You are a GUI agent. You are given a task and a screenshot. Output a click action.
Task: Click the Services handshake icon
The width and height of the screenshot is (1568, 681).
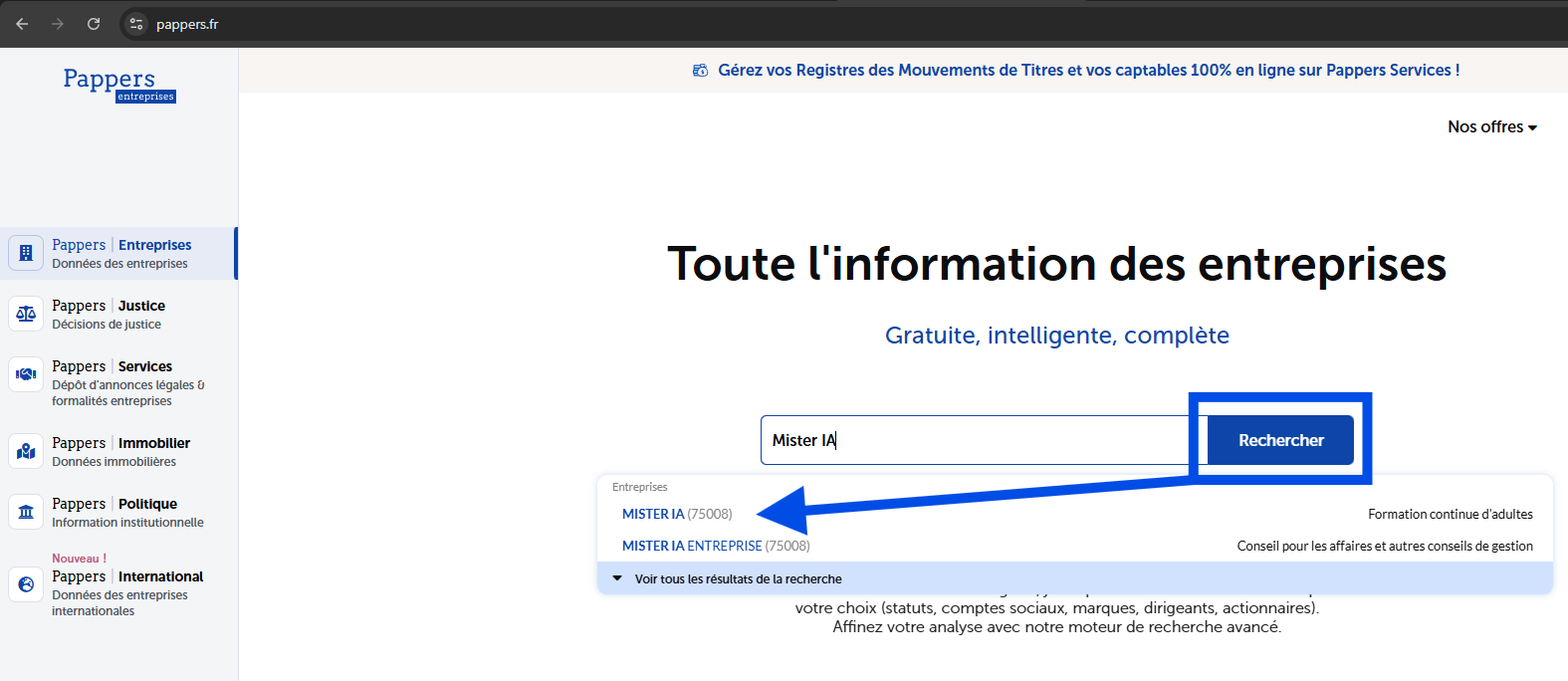26,374
